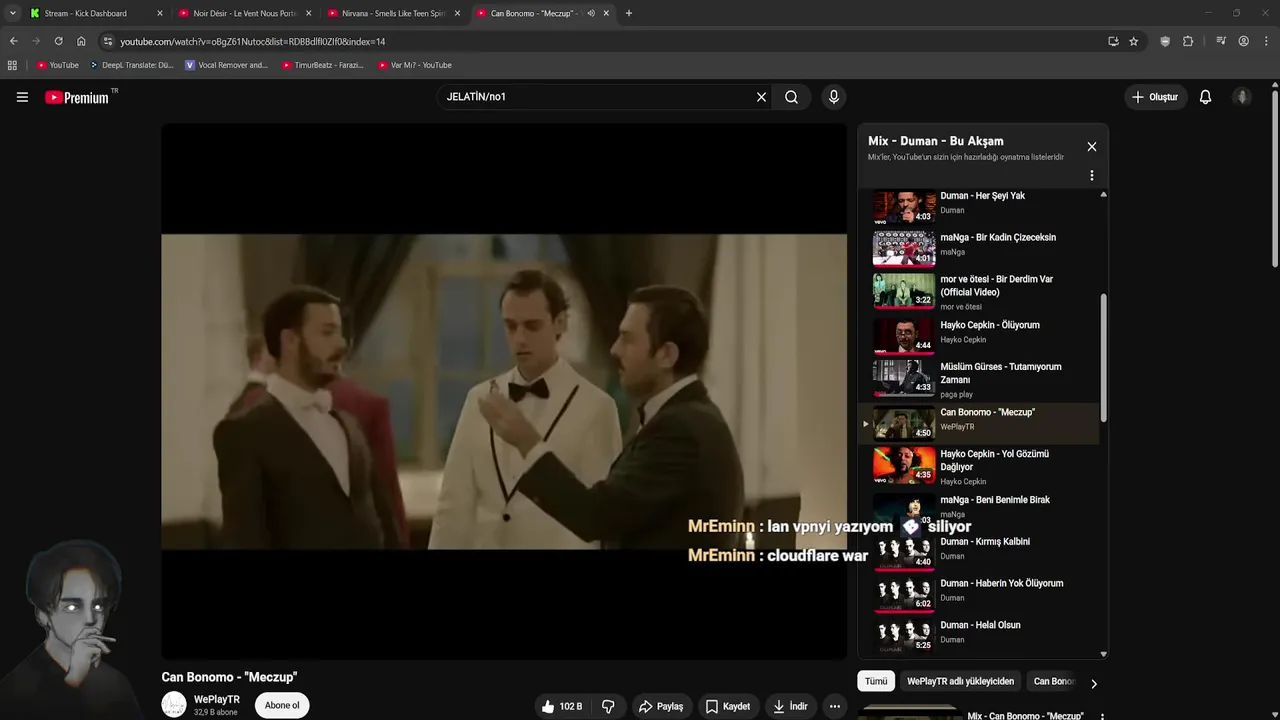Like the video showing 102 B
Screen dimensions: 1280x720
pos(561,706)
